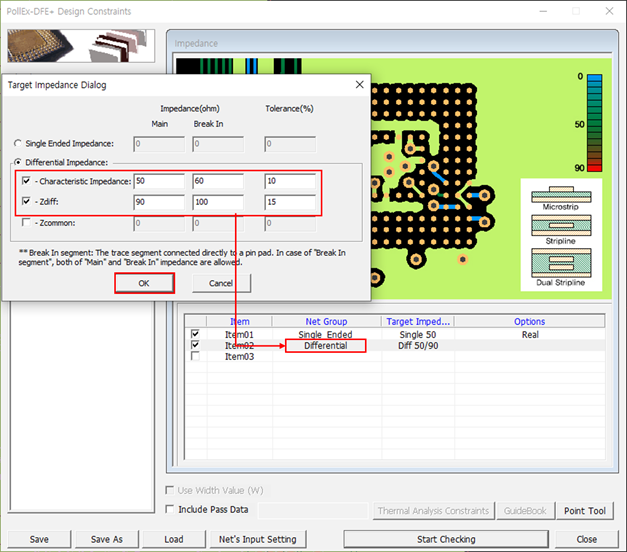Click the impedance color scale bar
627x552 pixels.
(594, 123)
